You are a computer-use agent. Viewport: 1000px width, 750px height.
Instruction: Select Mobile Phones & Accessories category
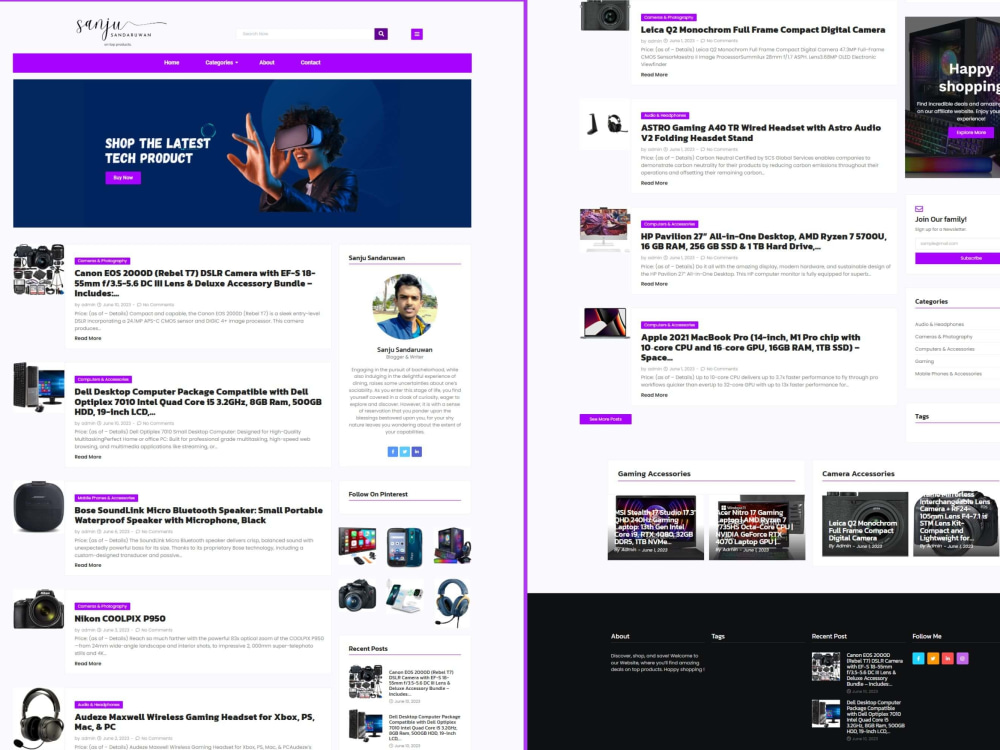(948, 374)
